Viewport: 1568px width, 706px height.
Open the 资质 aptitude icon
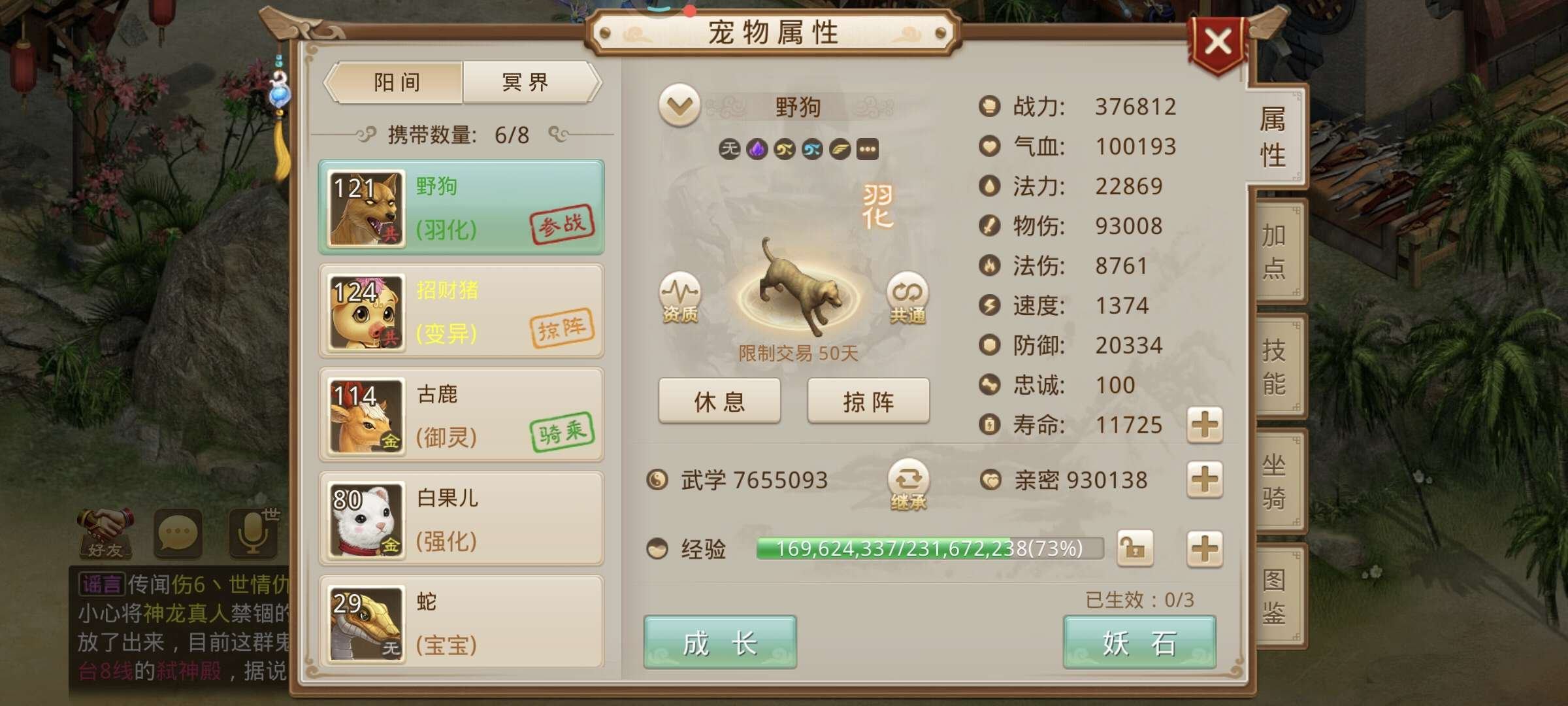679,297
